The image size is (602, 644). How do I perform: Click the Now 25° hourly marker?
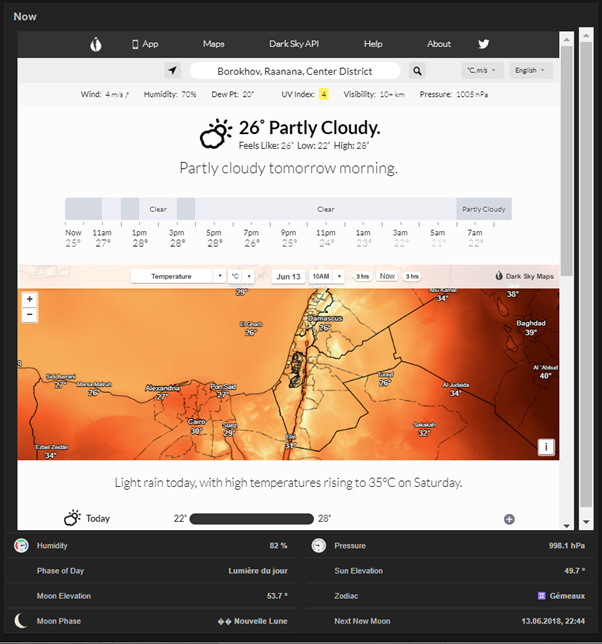(73, 238)
